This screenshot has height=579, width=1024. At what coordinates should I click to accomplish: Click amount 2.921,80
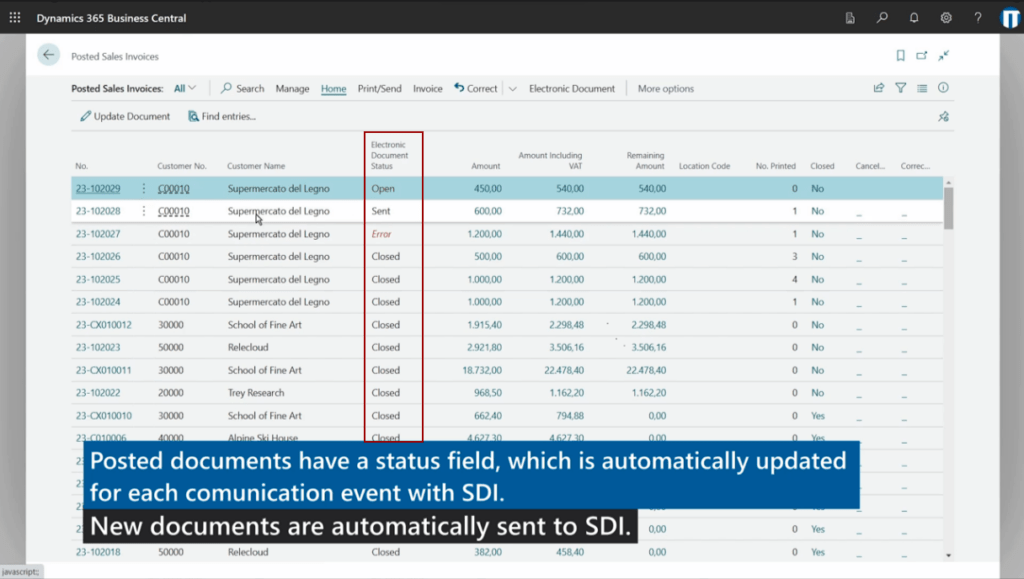(x=484, y=347)
